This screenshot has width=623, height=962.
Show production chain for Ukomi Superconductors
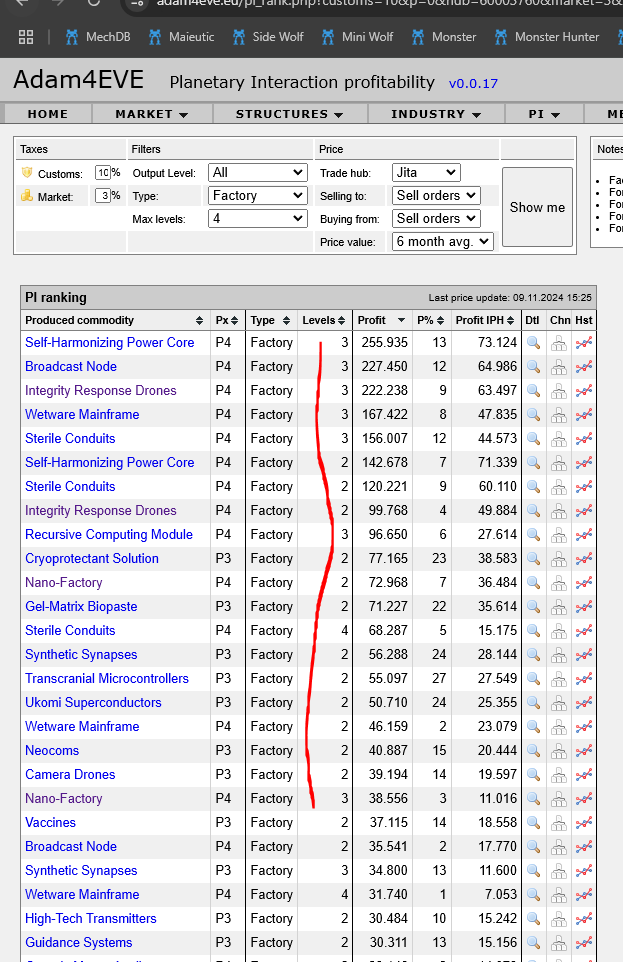click(559, 703)
